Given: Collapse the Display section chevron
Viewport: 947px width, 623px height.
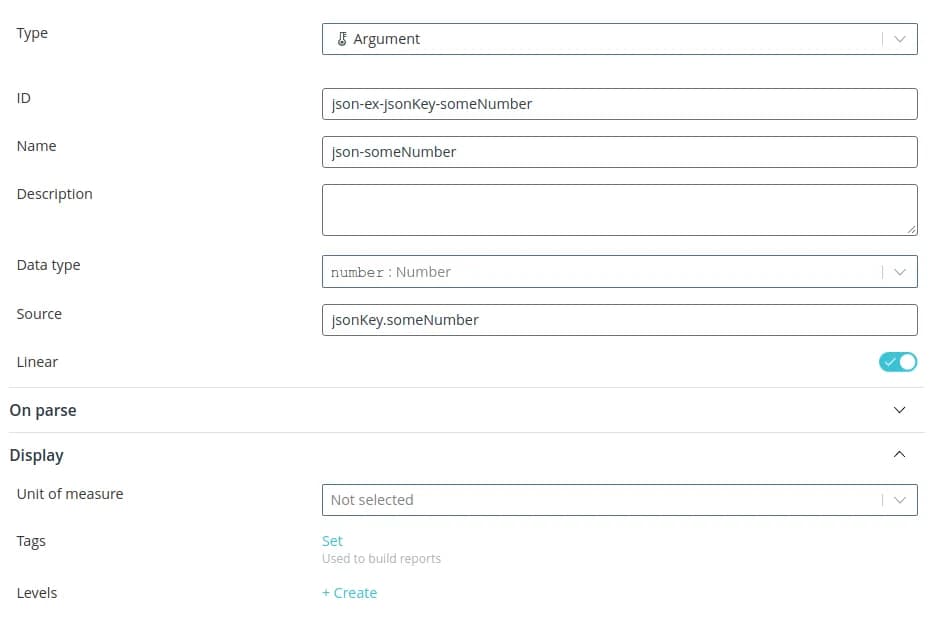Looking at the screenshot, I should (x=899, y=455).
